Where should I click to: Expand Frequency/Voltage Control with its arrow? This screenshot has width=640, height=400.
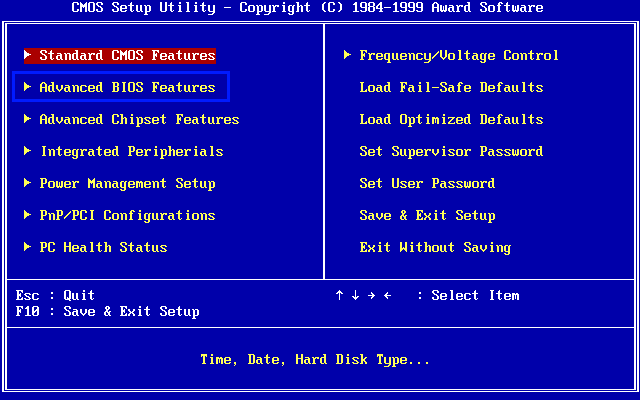[348, 55]
